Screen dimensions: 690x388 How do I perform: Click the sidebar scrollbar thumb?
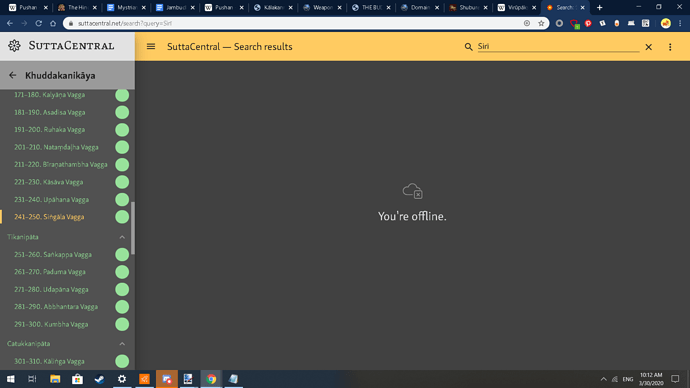133,228
